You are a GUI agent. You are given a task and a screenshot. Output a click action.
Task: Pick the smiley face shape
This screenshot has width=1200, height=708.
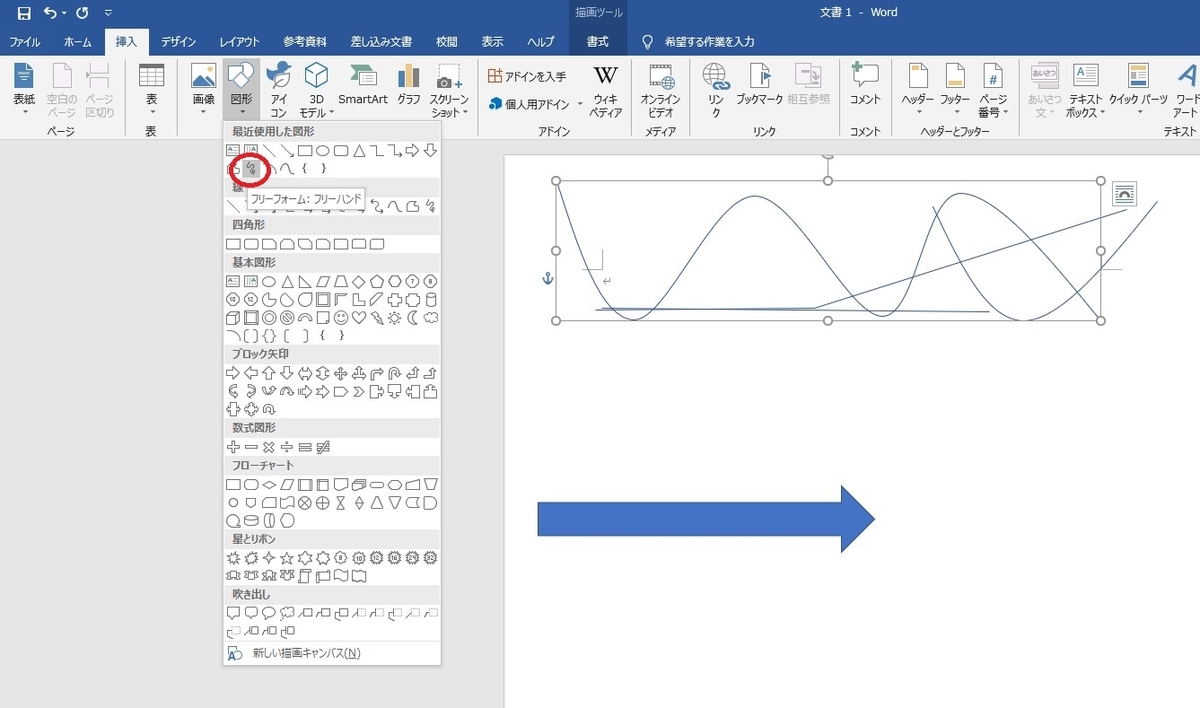341,318
